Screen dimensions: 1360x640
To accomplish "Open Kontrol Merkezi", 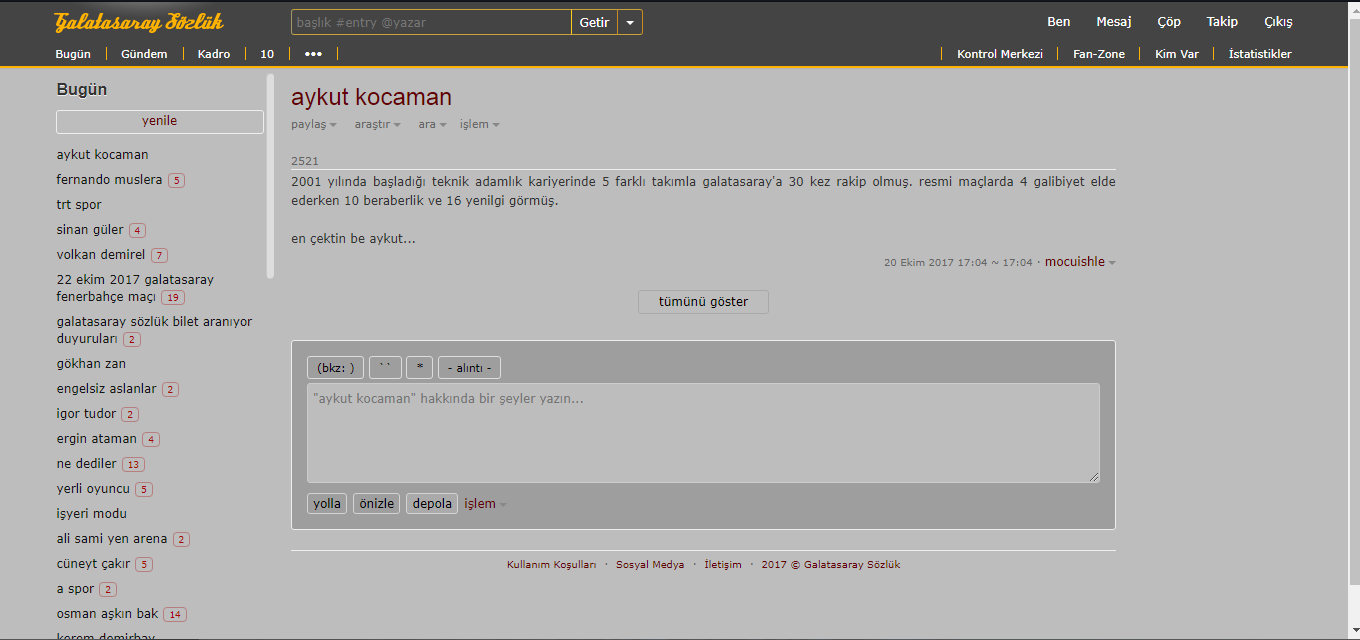I will tap(1000, 54).
